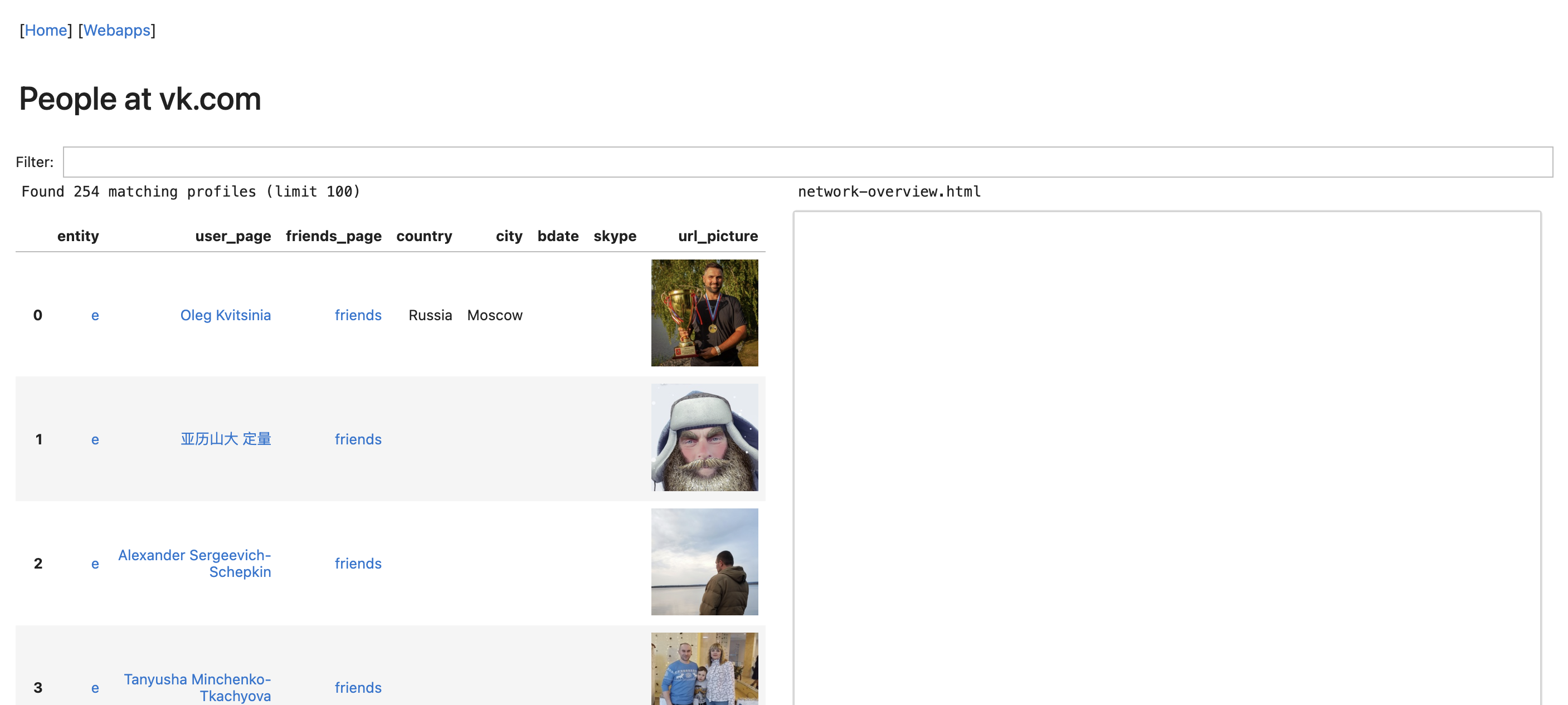Viewport: 1568px width, 705px height.
Task: Open friends link in row 1
Action: point(358,439)
